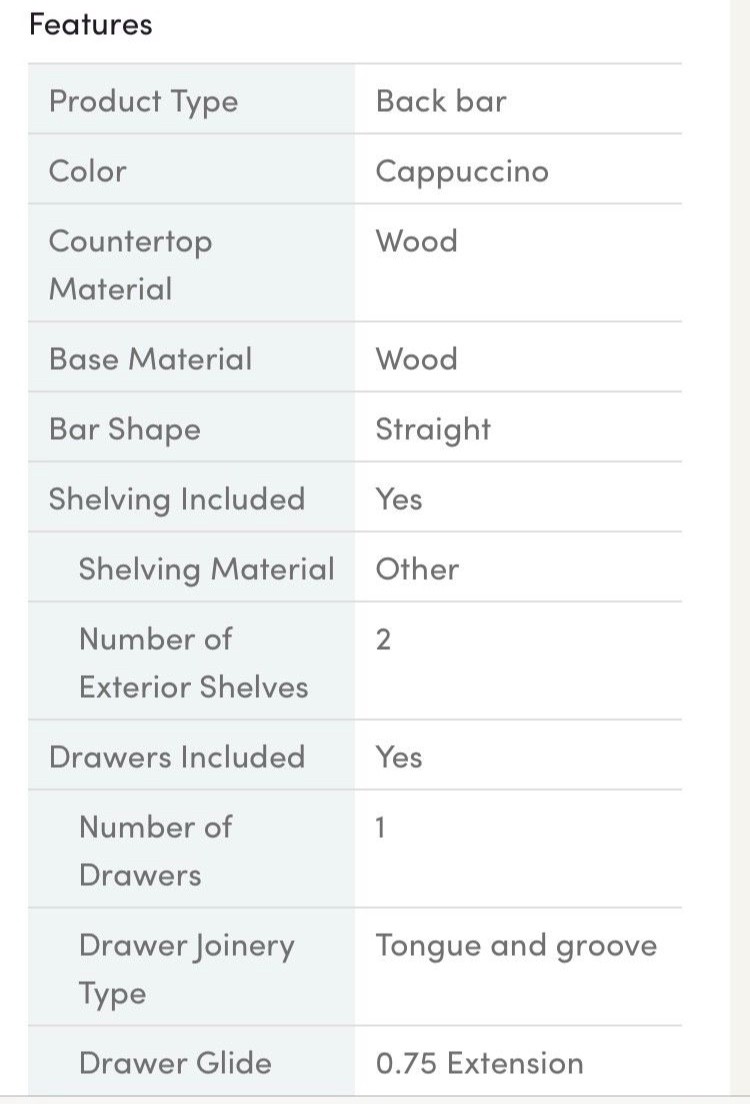The image size is (750, 1104).
Task: Select the Shelving Material label
Action: pyautogui.click(x=207, y=569)
